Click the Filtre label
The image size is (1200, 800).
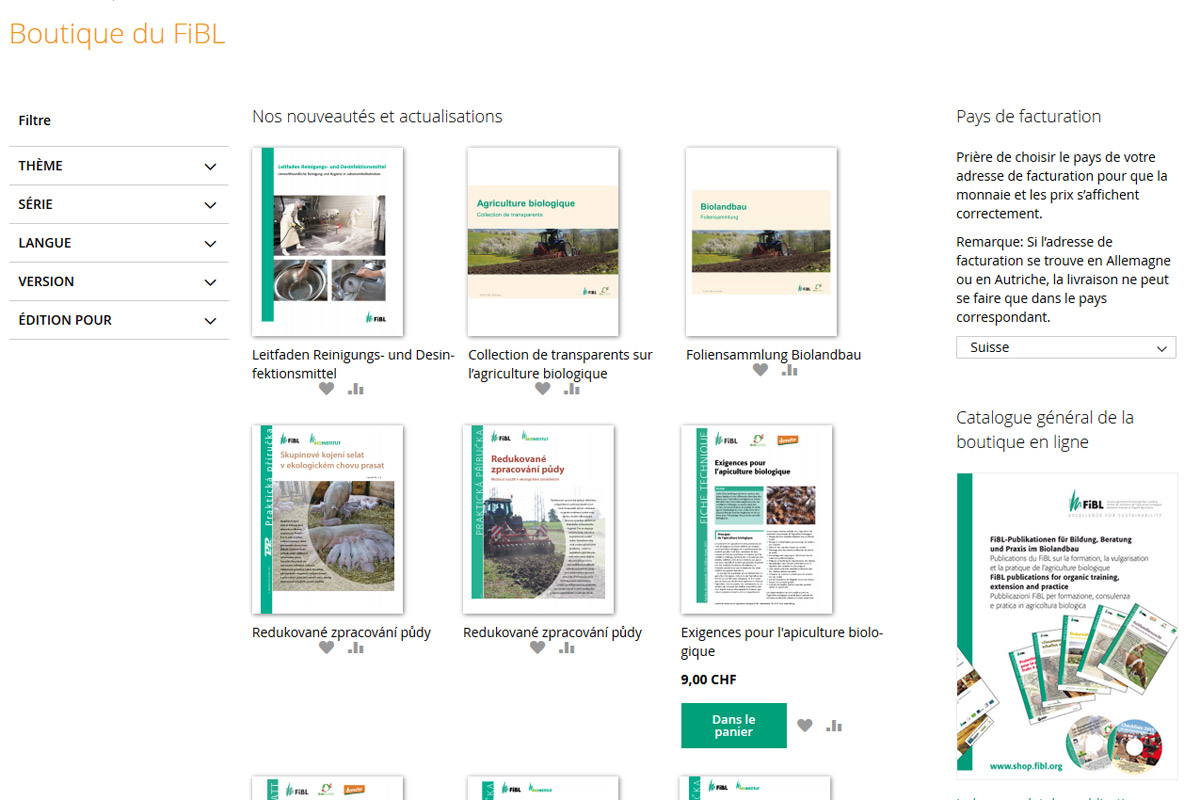pyautogui.click(x=34, y=120)
